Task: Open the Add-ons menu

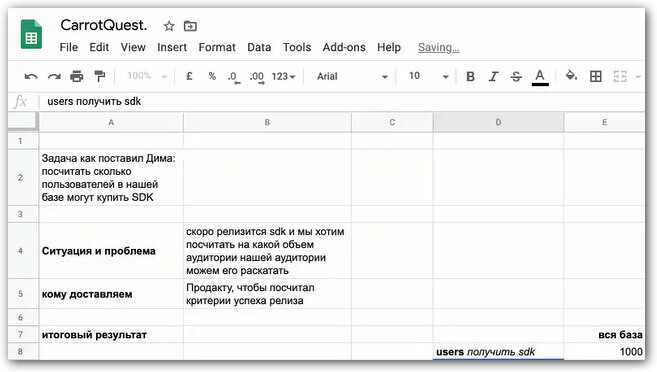Action: coord(344,47)
